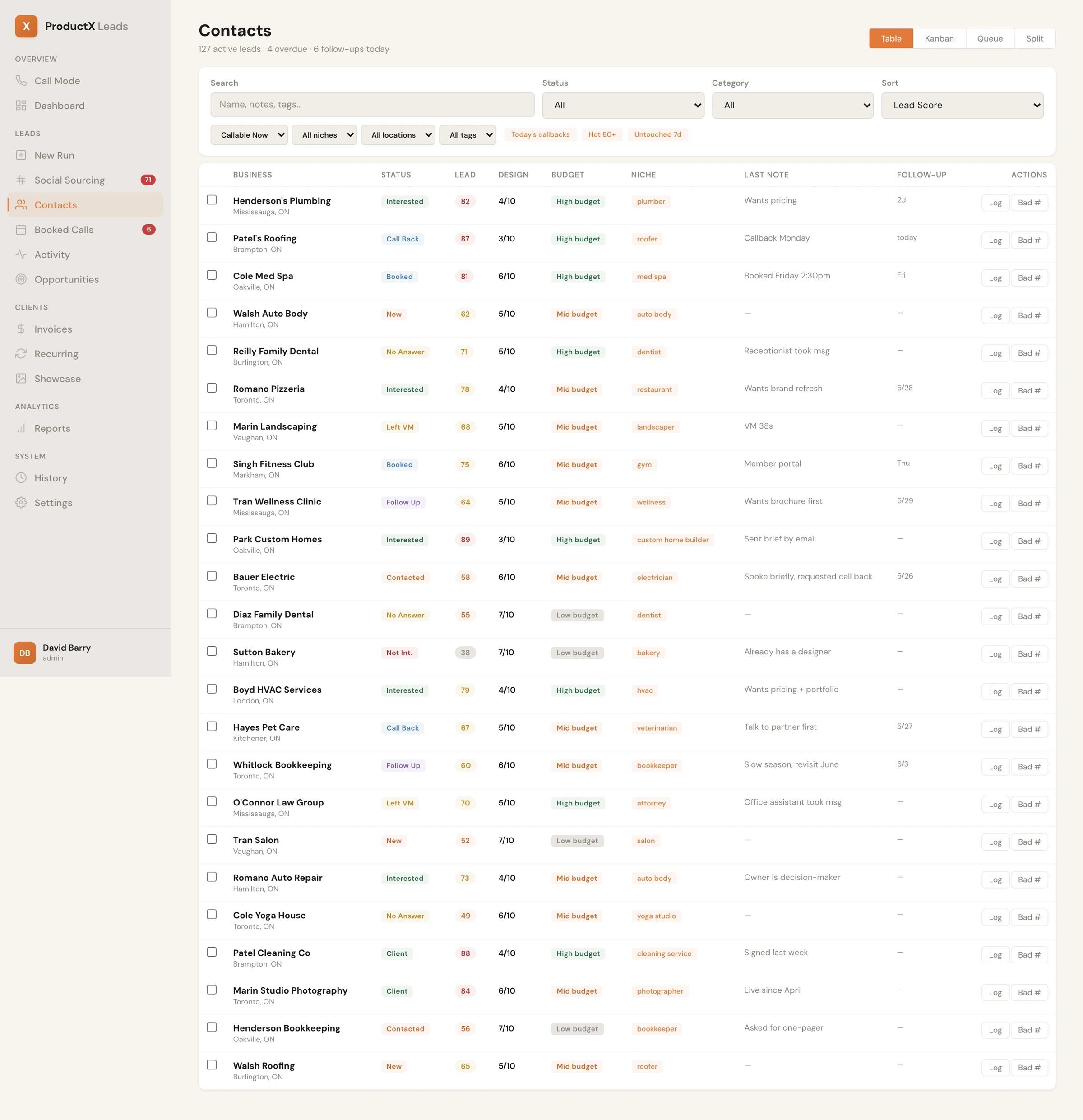Open the Category filter dropdown
1083x1120 pixels.
793,105
